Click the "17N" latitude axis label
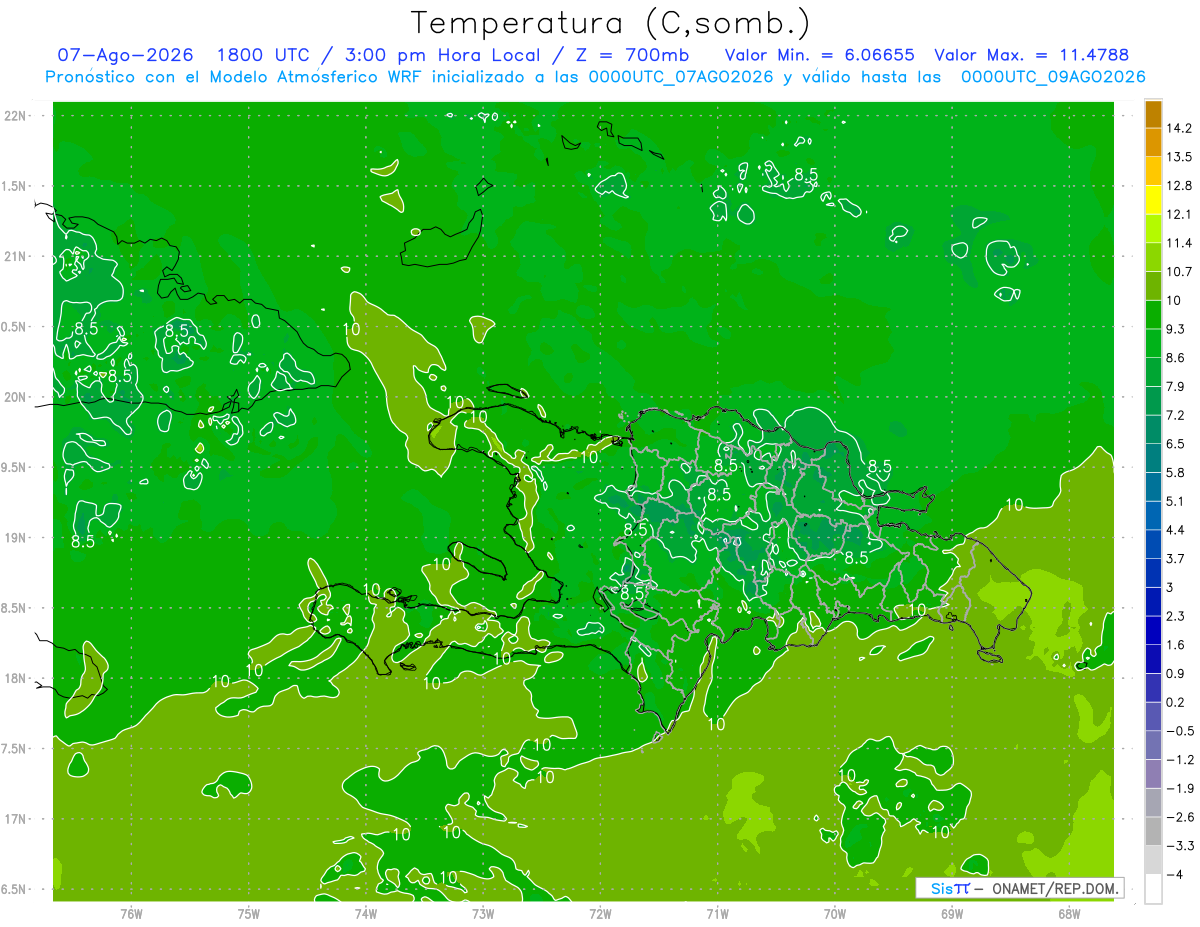 [16, 819]
